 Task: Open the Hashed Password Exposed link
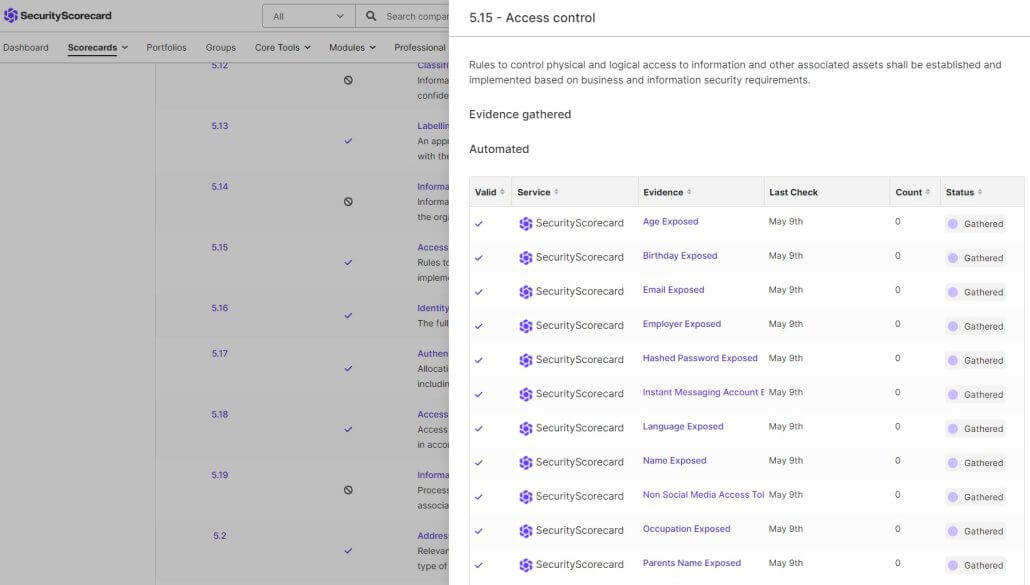tap(700, 358)
